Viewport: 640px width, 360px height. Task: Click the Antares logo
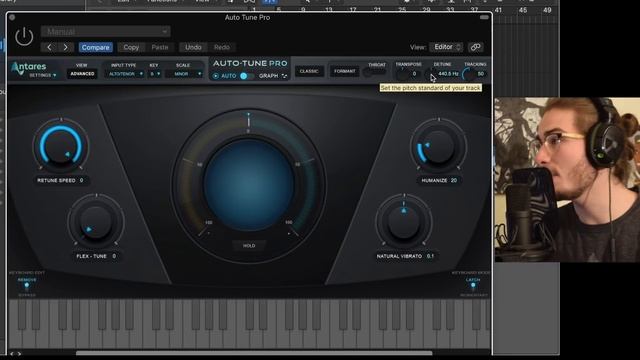point(28,67)
